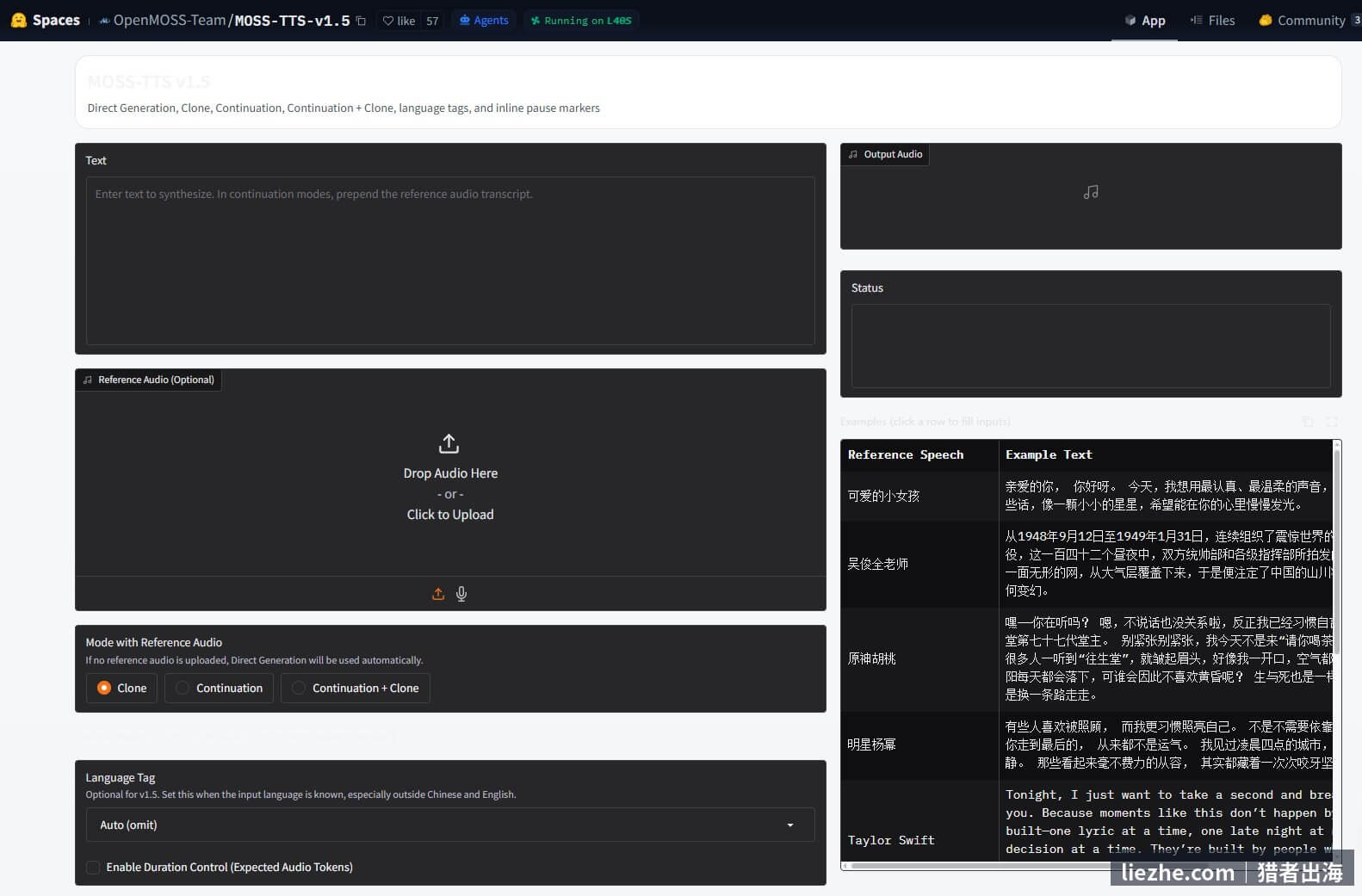Click the music note placeholder in Output Audio
1362x896 pixels.
coord(1091,192)
